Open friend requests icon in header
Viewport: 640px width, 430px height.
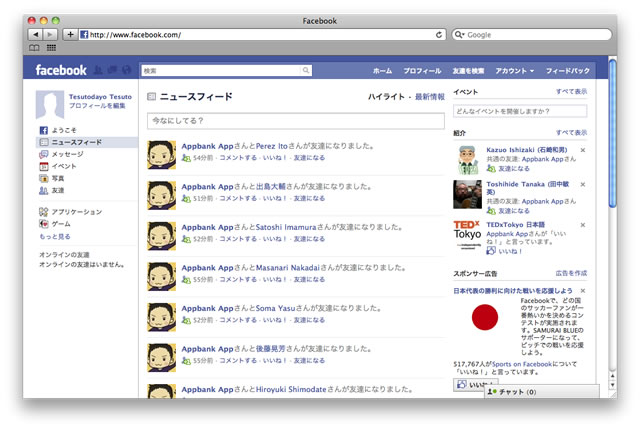point(98,70)
